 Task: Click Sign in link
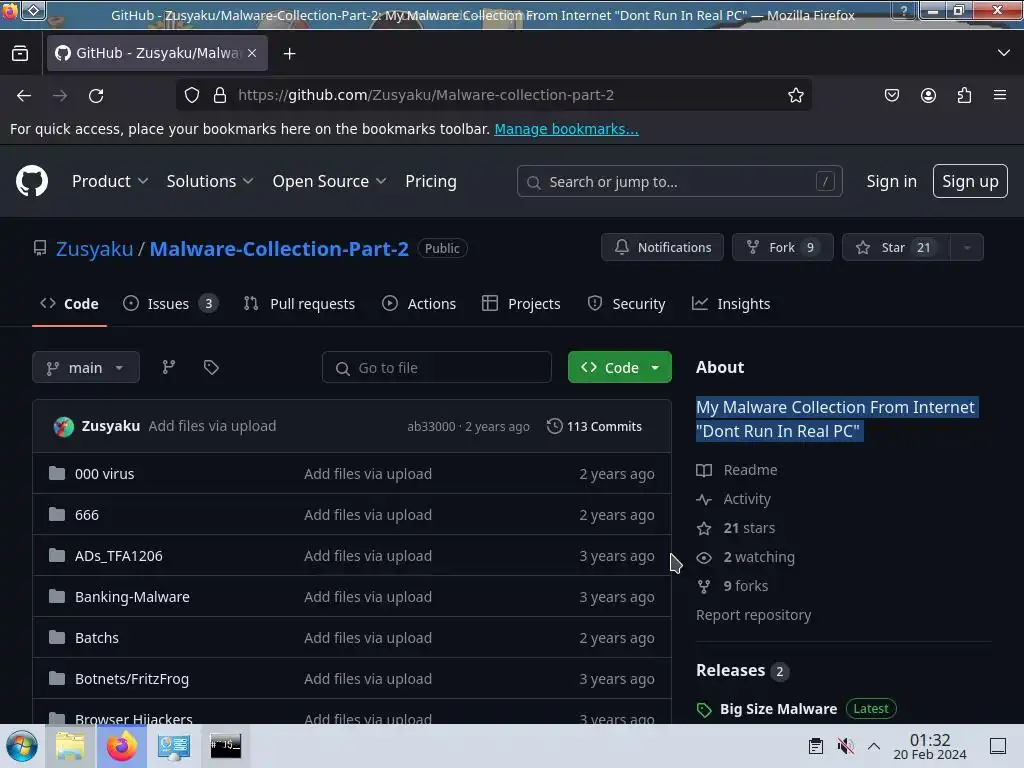coord(891,182)
